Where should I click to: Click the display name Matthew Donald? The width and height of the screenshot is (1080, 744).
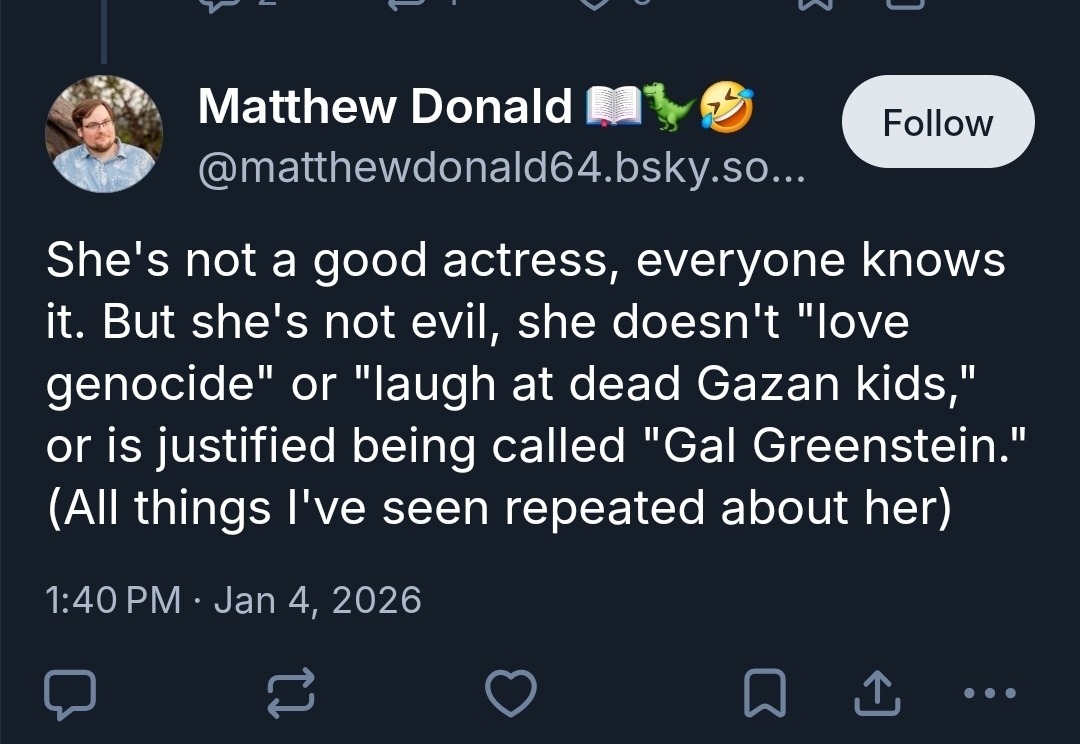coord(385,106)
